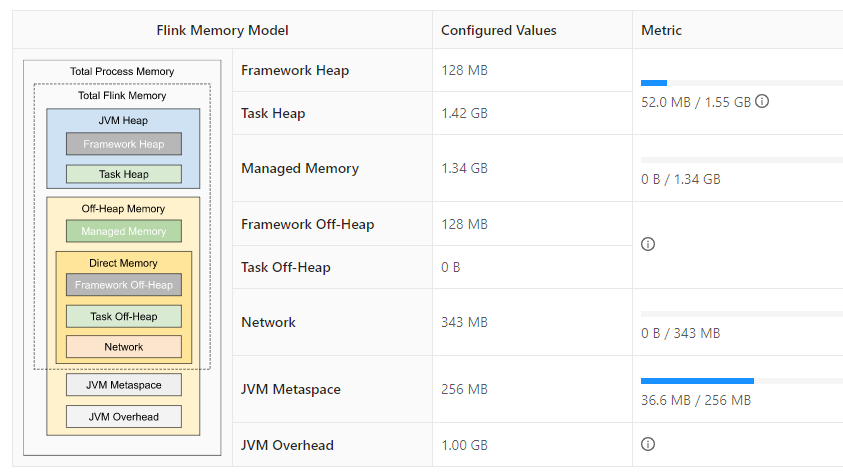Click the Task Heap box in the diagram
843x473 pixels.
(124, 174)
